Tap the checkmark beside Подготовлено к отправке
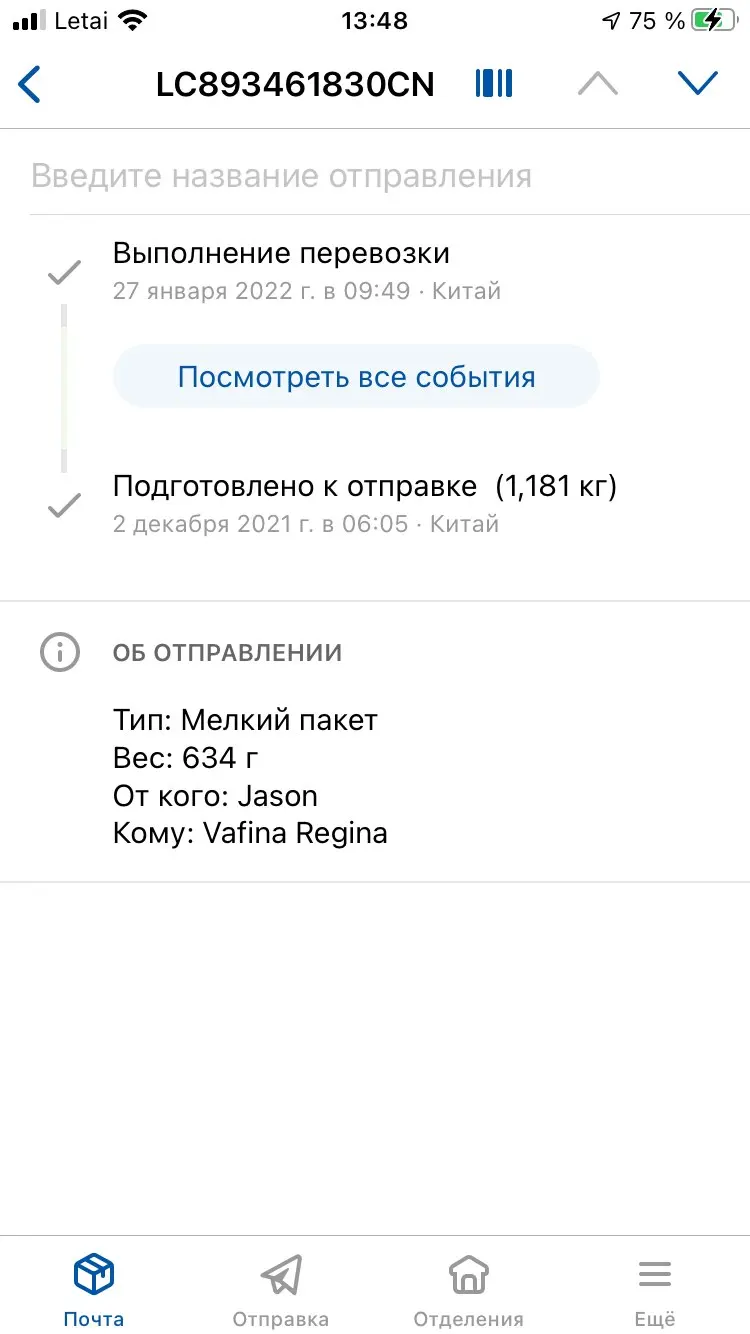This screenshot has height=1334, width=750. tap(64, 506)
